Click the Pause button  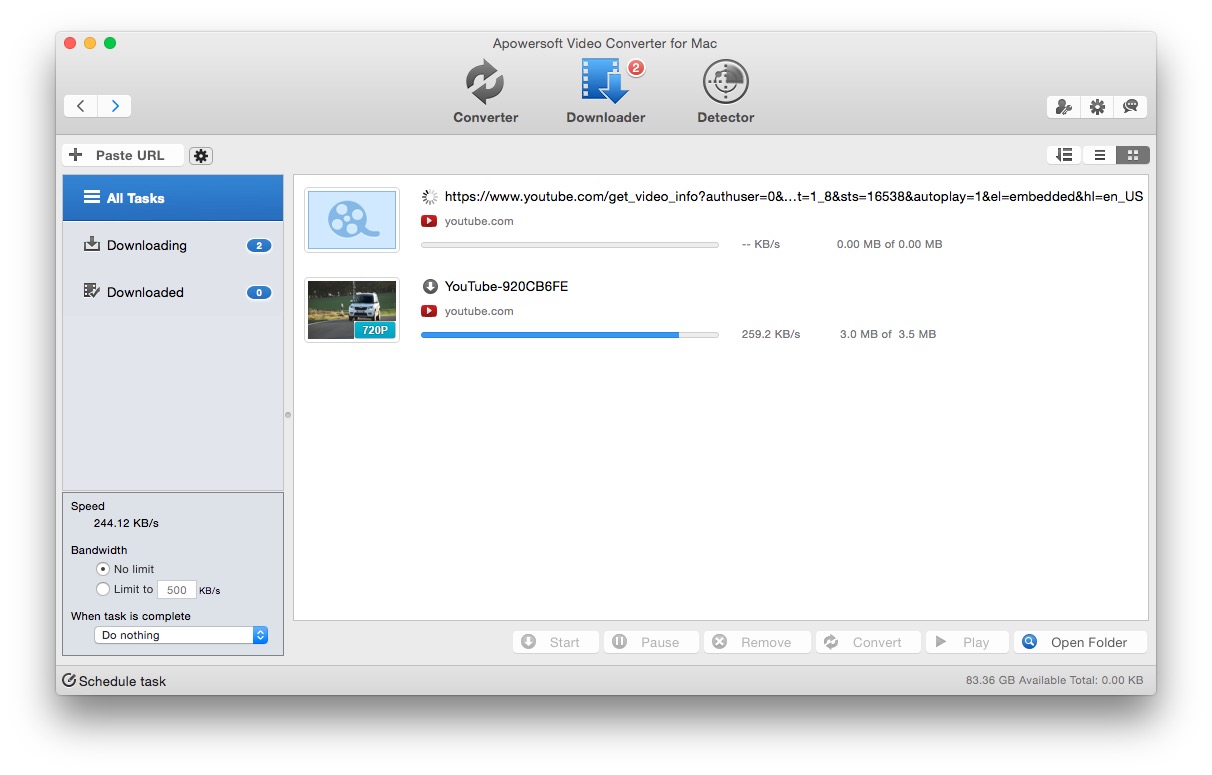point(652,642)
